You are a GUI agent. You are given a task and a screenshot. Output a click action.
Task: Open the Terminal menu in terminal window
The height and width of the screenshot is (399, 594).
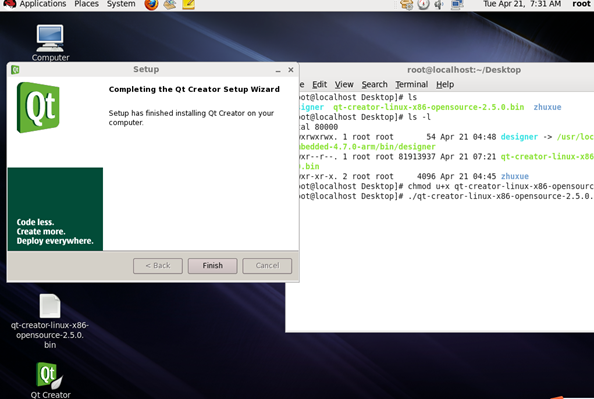pyautogui.click(x=412, y=84)
